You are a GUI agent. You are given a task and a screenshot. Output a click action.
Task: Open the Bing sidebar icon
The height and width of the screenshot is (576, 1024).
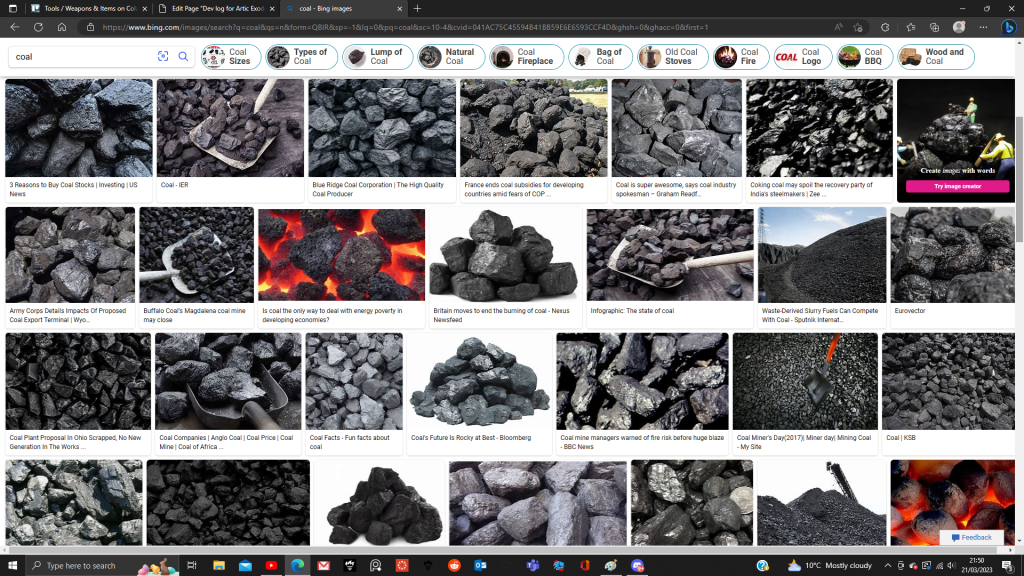point(1009,27)
